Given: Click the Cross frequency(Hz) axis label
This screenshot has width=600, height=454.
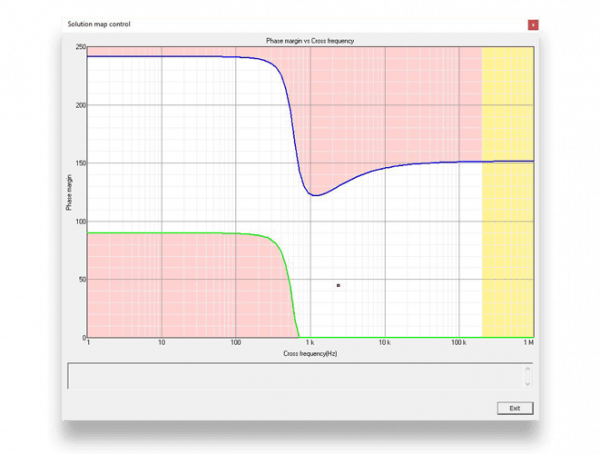Looking at the screenshot, I should point(310,353).
